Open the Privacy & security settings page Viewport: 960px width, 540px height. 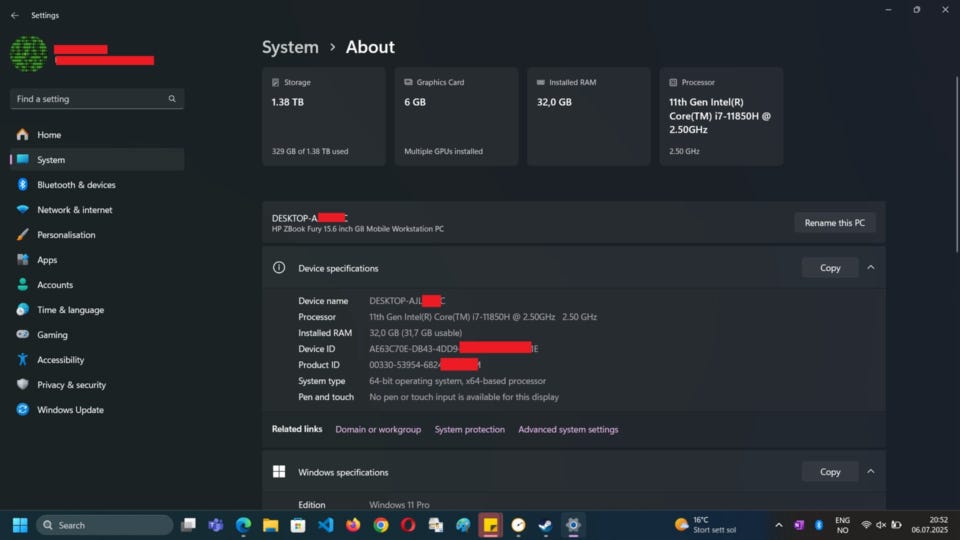pyautogui.click(x=71, y=385)
